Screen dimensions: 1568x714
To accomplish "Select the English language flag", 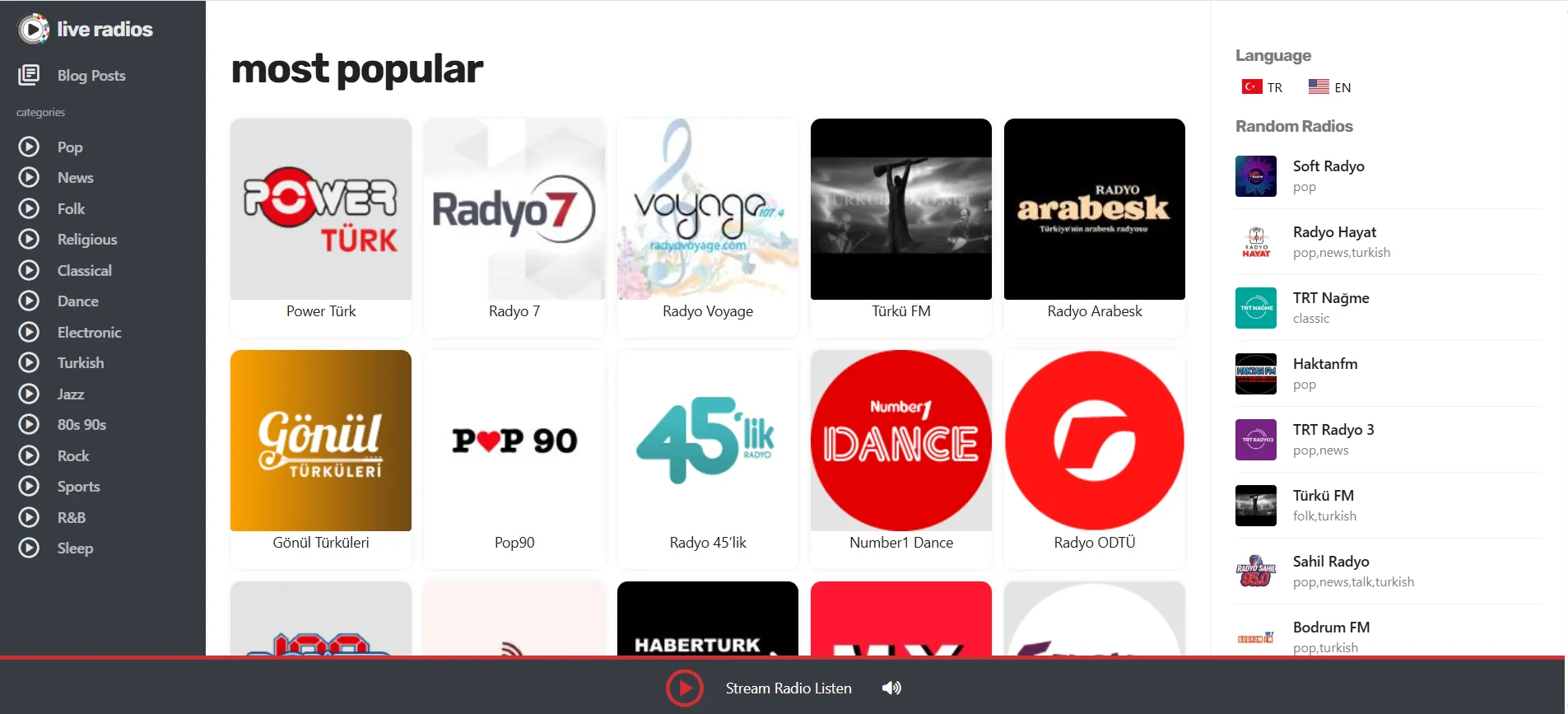I will (x=1319, y=86).
